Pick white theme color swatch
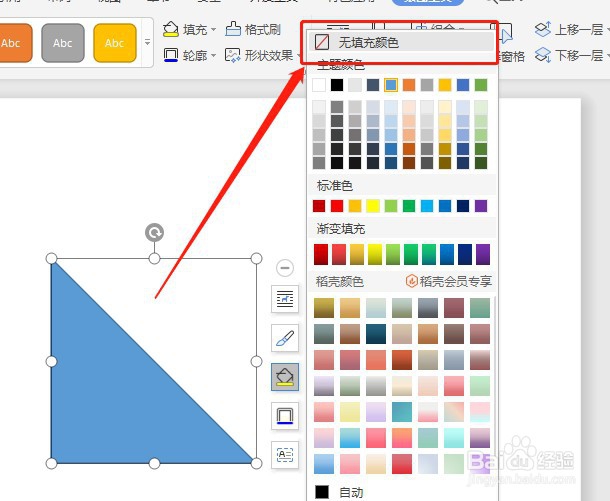This screenshot has width=610, height=501. click(x=319, y=85)
